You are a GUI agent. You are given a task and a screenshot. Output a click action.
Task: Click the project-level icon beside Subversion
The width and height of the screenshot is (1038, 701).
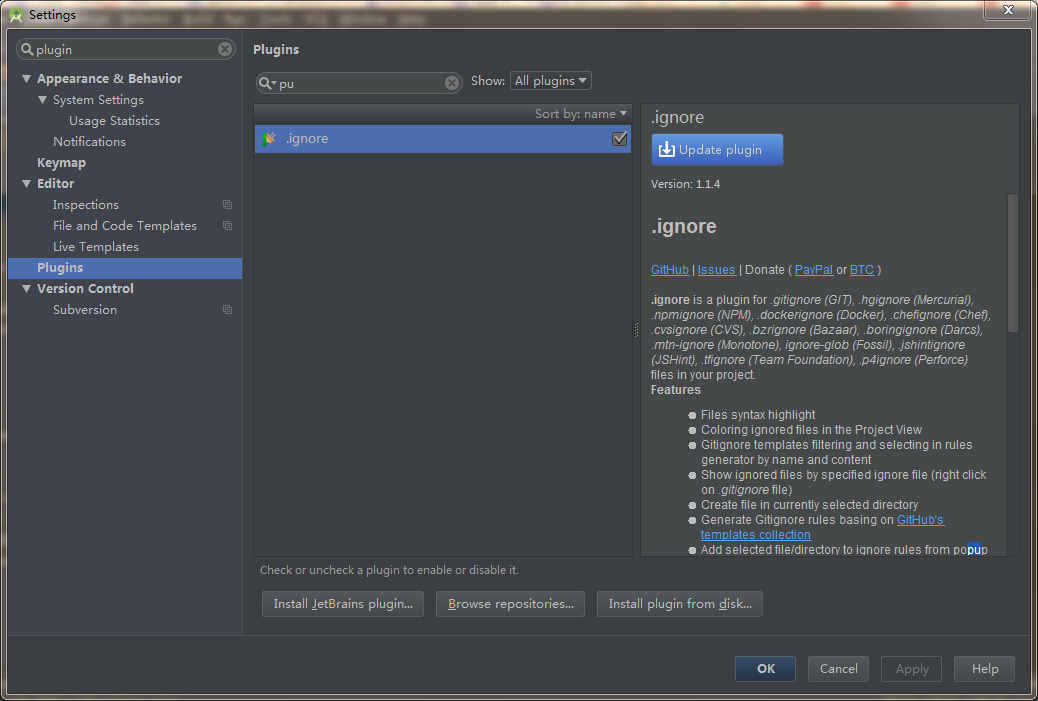tap(227, 310)
